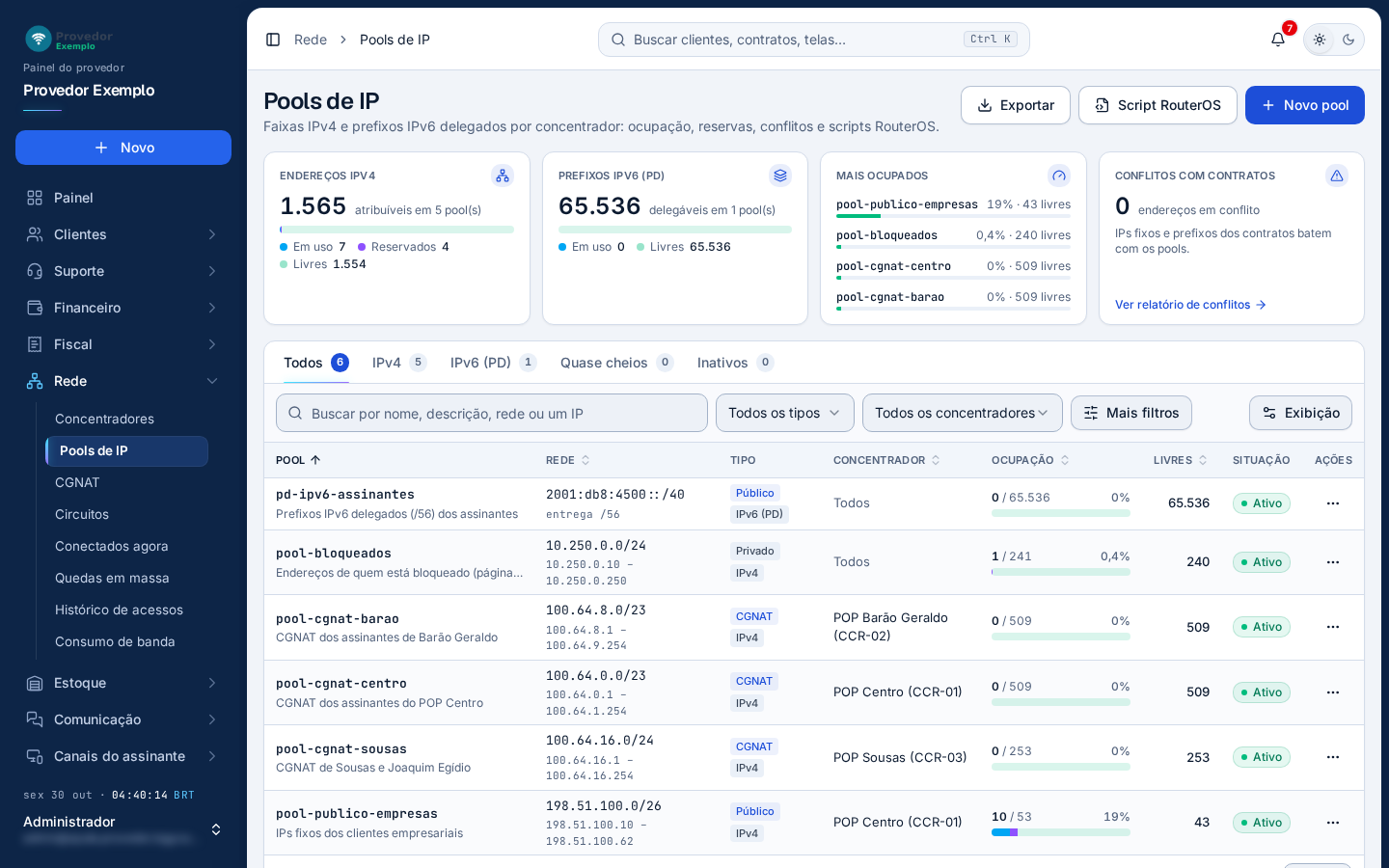Open the Todos os concentradores dropdown
1389x868 pixels.
tap(963, 413)
